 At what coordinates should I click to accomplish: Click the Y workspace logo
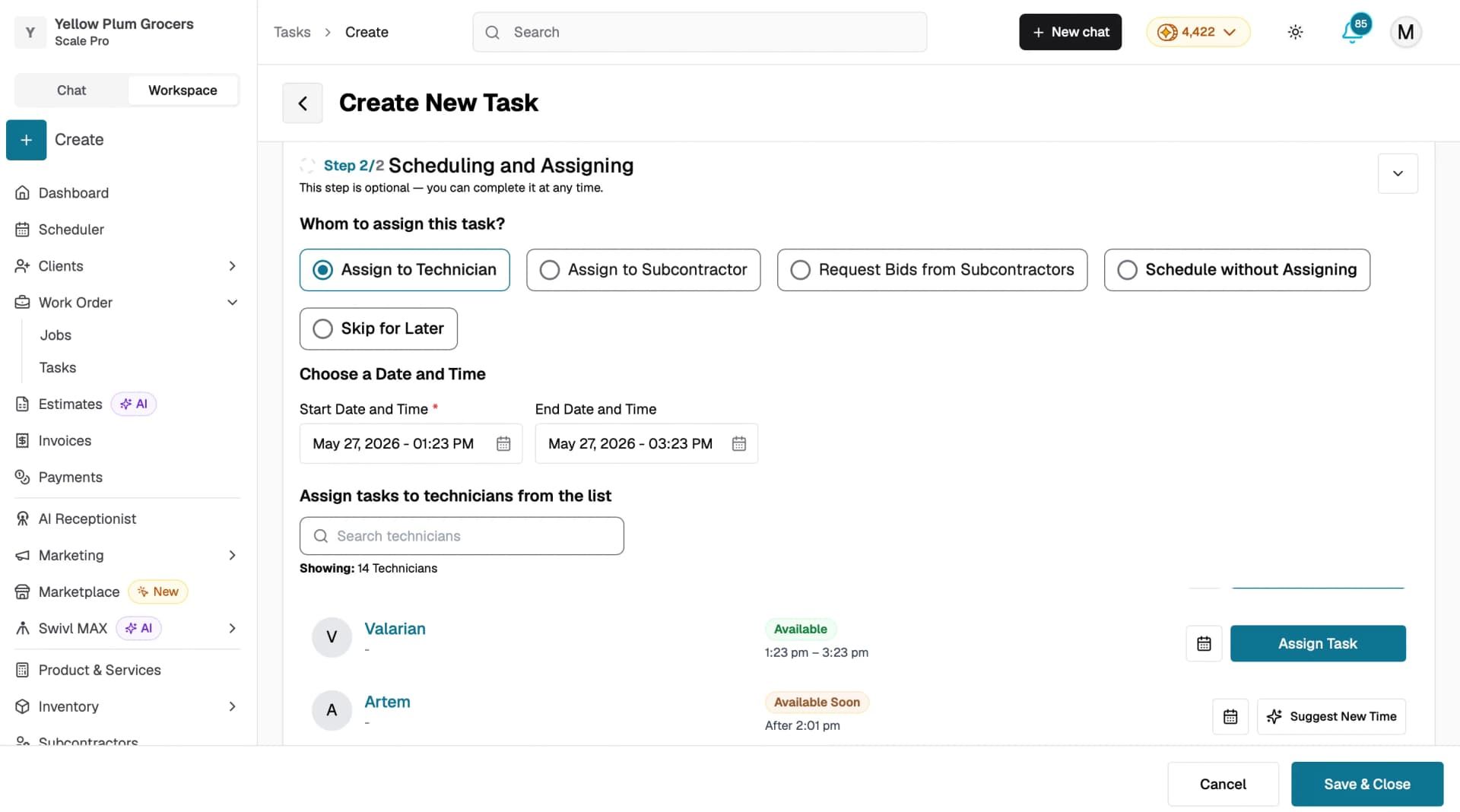tap(30, 32)
